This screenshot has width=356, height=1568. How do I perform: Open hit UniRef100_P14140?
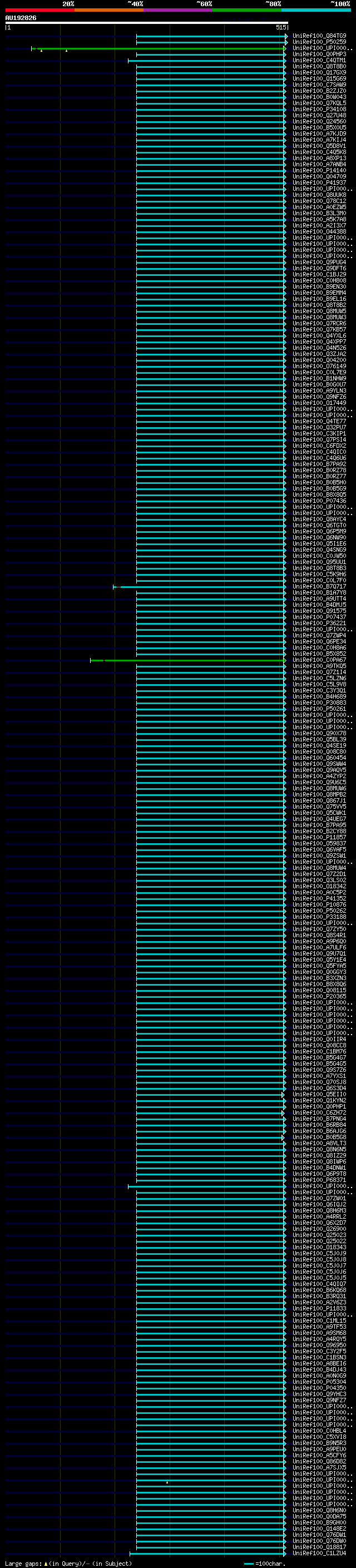click(319, 170)
